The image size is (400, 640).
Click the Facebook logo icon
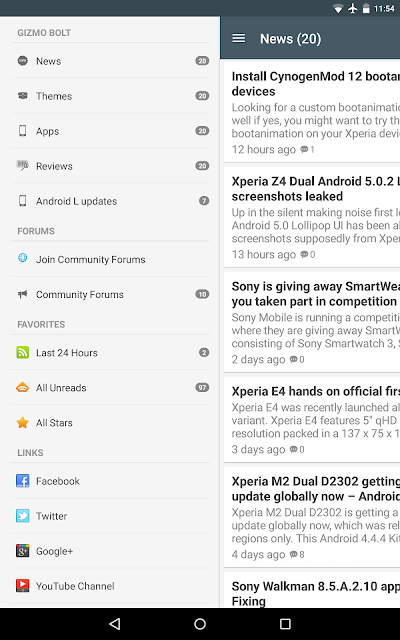23,481
